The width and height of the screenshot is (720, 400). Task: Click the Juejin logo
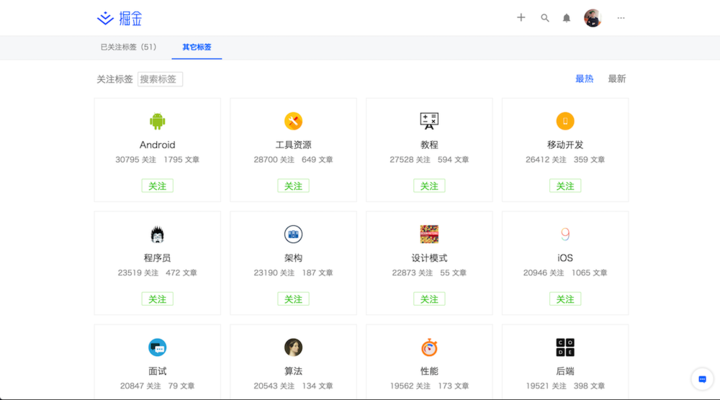[x=119, y=18]
